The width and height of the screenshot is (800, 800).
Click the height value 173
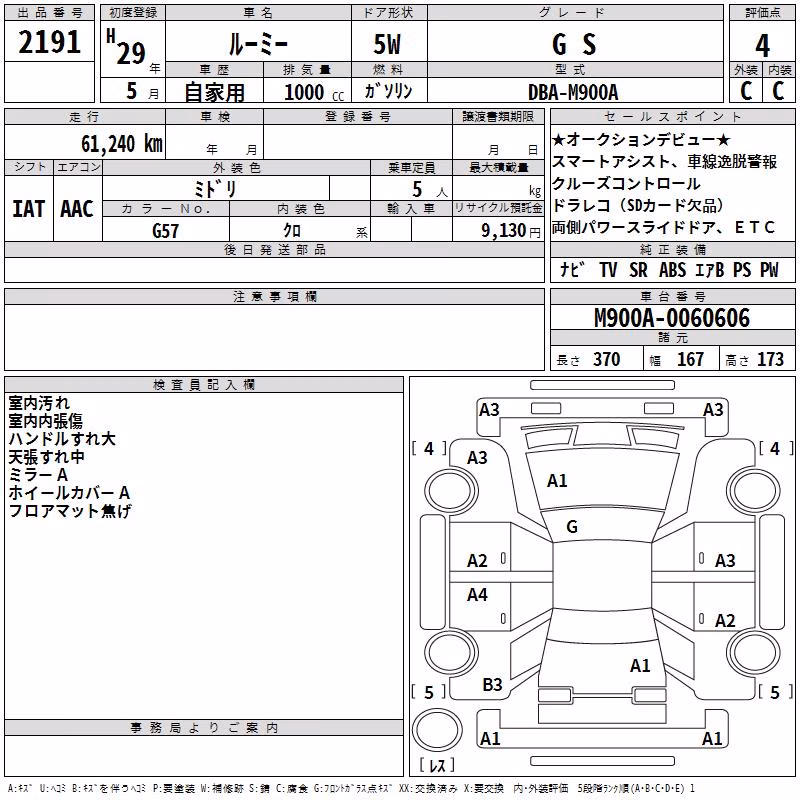(x=770, y=359)
